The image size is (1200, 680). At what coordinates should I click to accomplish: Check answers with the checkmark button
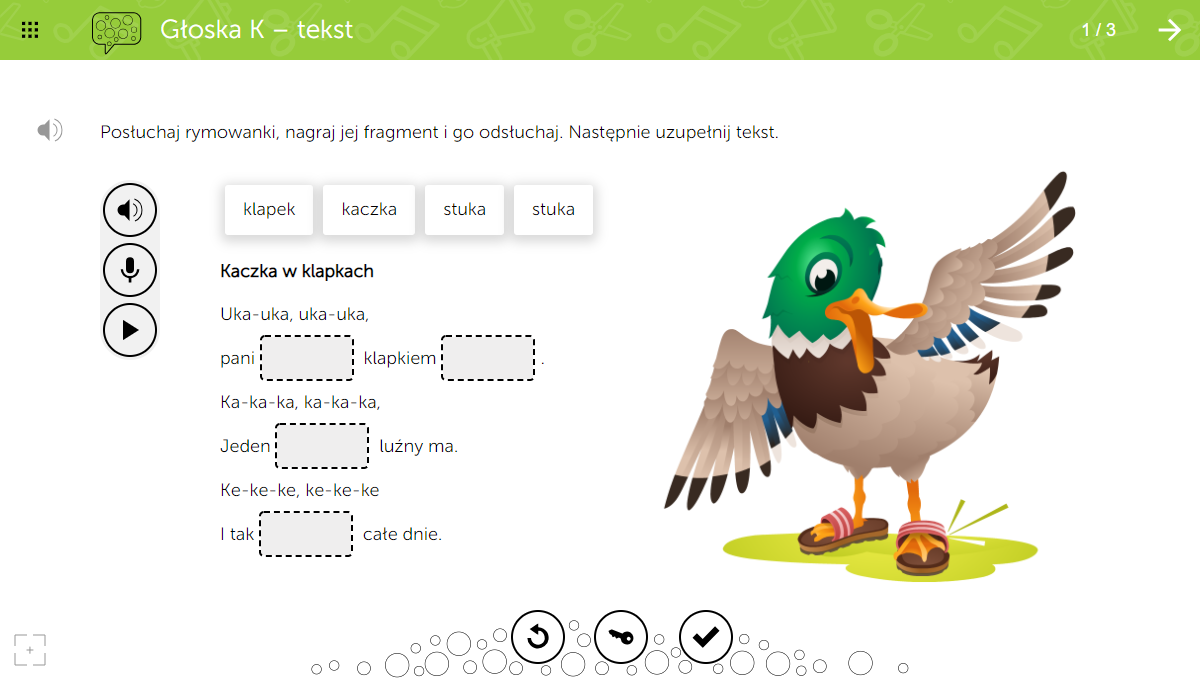(706, 637)
